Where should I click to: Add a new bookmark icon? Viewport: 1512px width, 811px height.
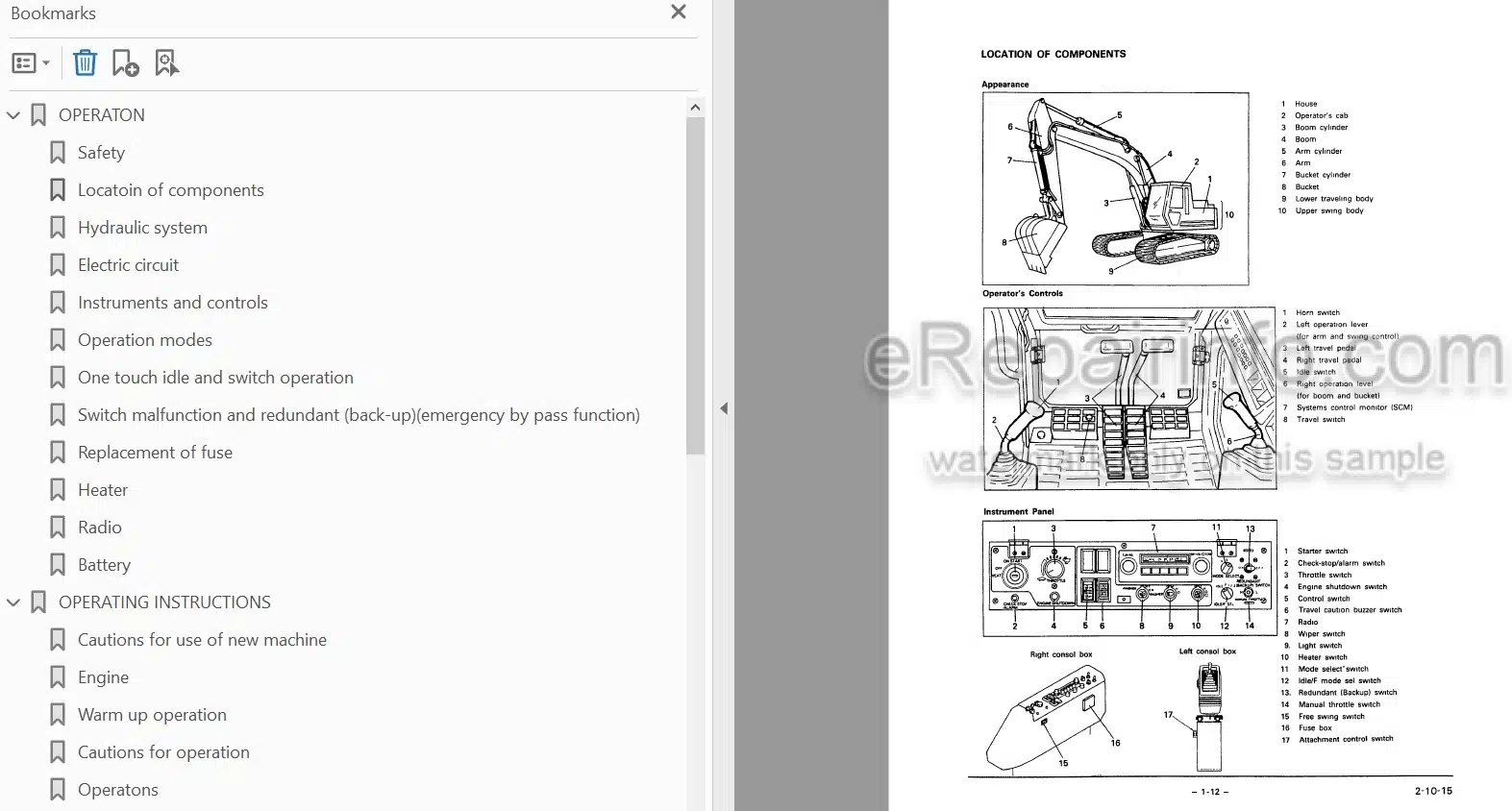click(125, 63)
